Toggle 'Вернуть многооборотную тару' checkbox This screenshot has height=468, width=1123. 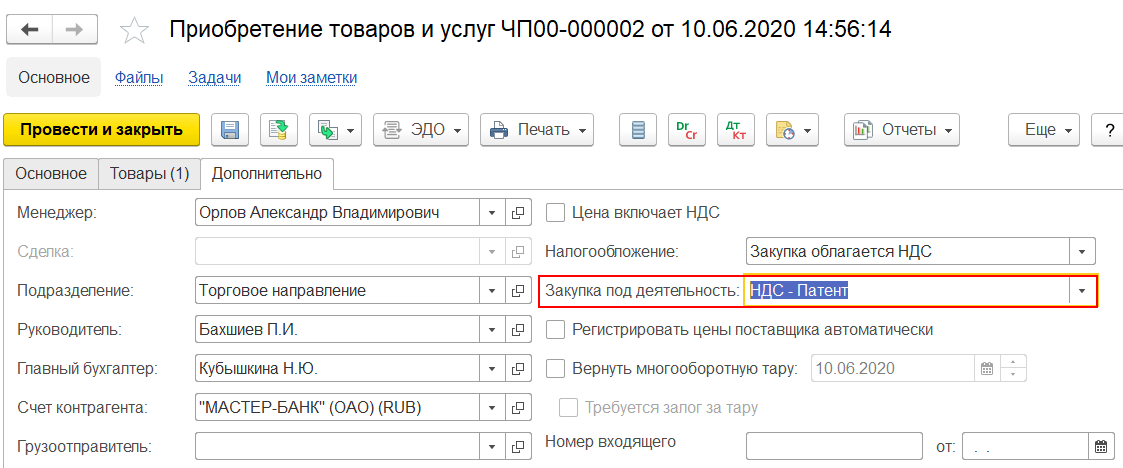point(556,368)
